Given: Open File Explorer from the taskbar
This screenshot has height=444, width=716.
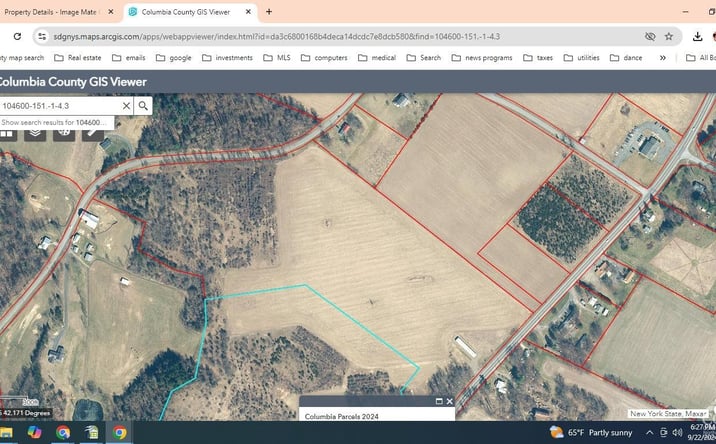Looking at the screenshot, I should [x=6, y=432].
